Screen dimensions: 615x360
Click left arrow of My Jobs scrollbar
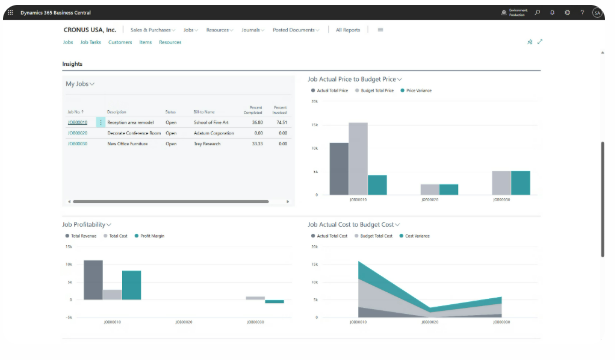click(69, 202)
